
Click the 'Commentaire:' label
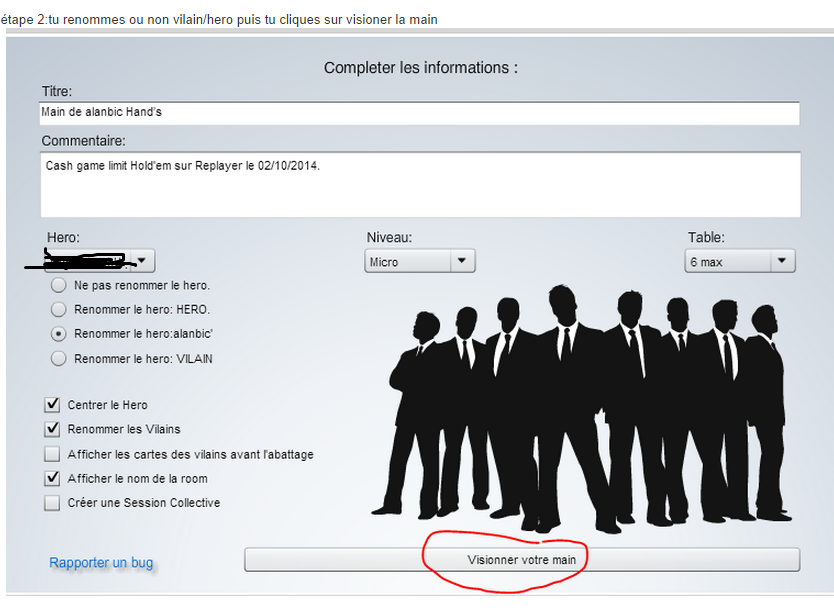[84, 141]
